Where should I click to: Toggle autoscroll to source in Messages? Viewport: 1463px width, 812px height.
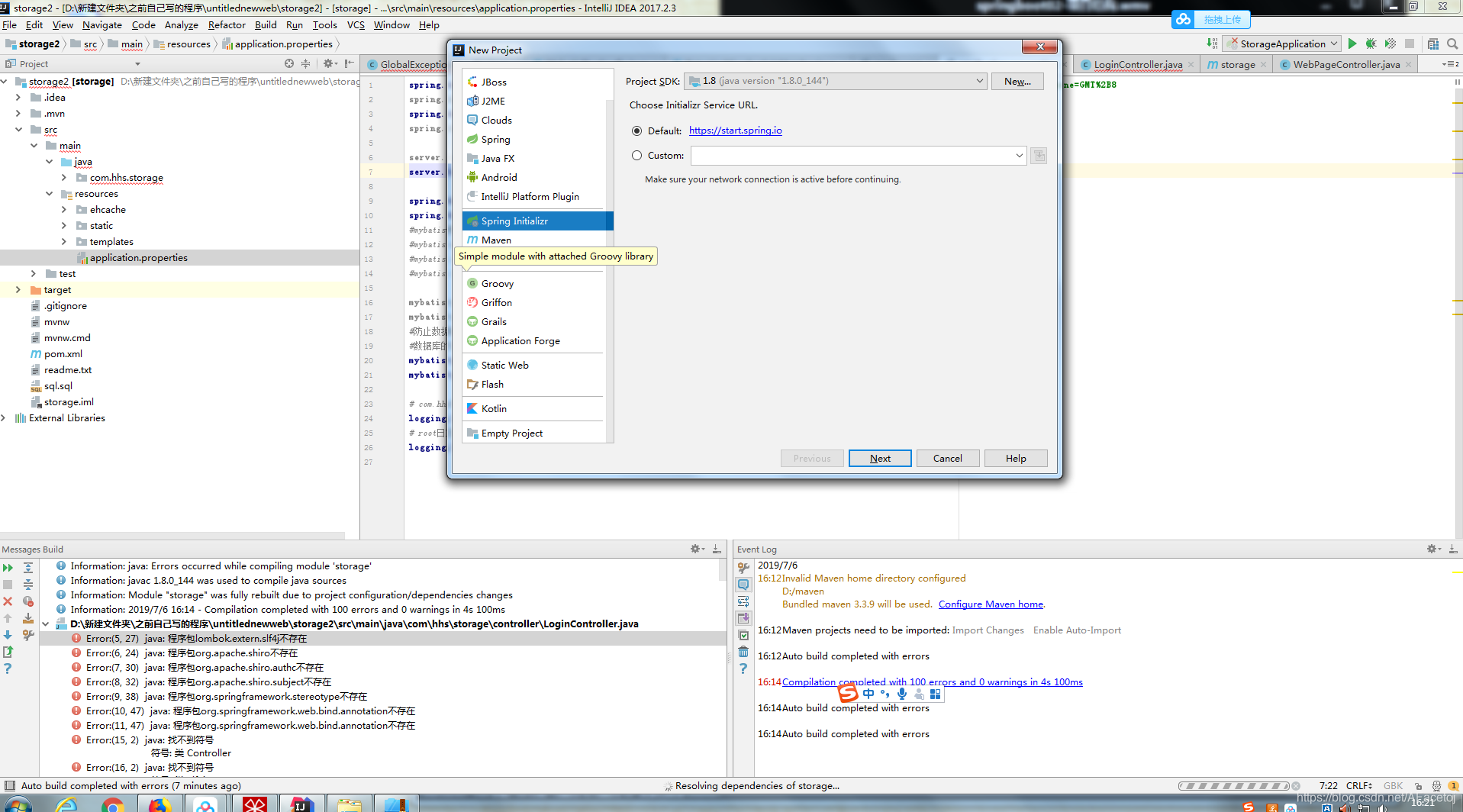28,618
